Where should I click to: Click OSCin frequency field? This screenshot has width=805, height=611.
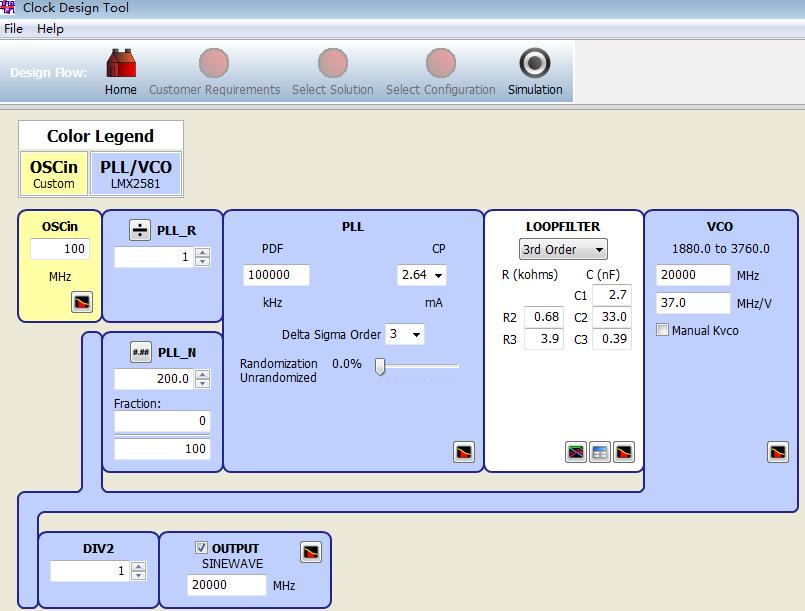pos(60,249)
